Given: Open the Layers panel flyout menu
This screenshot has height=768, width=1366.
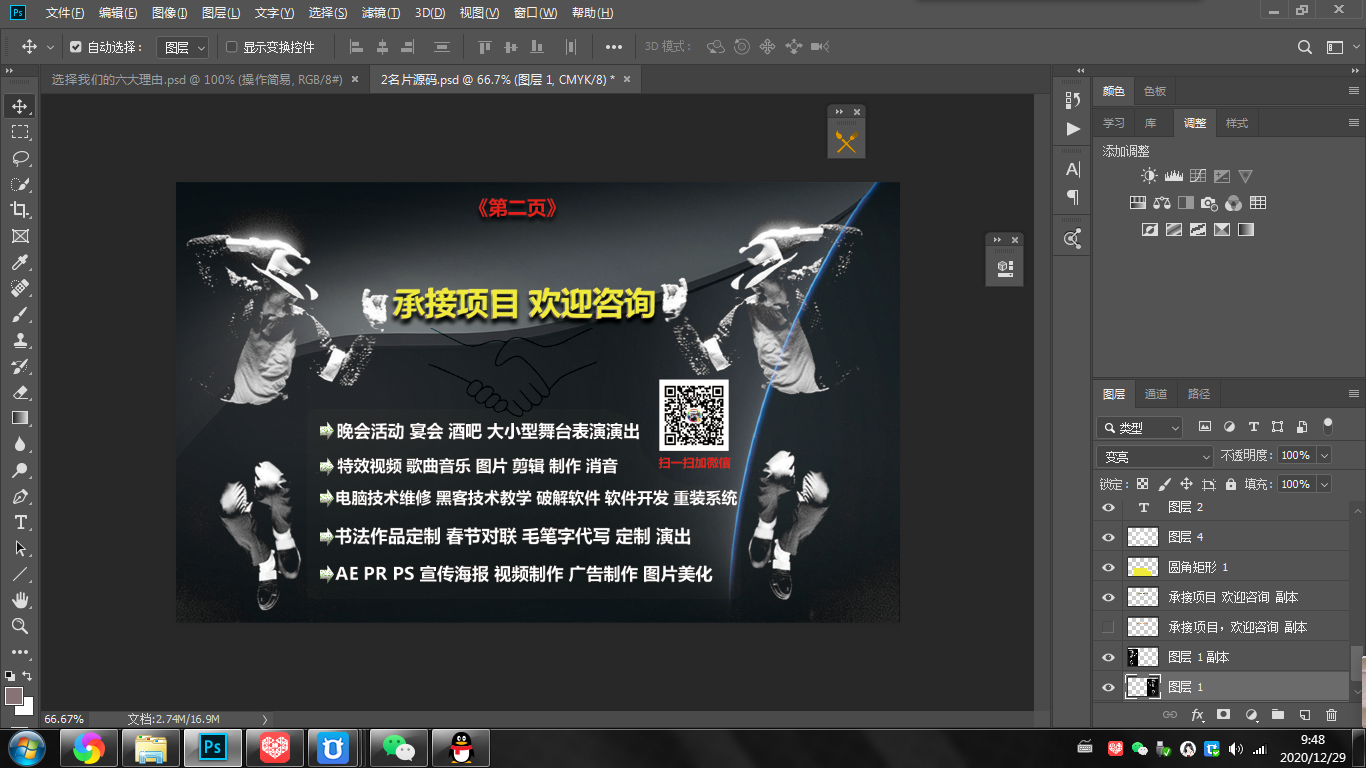Looking at the screenshot, I should (1354, 394).
